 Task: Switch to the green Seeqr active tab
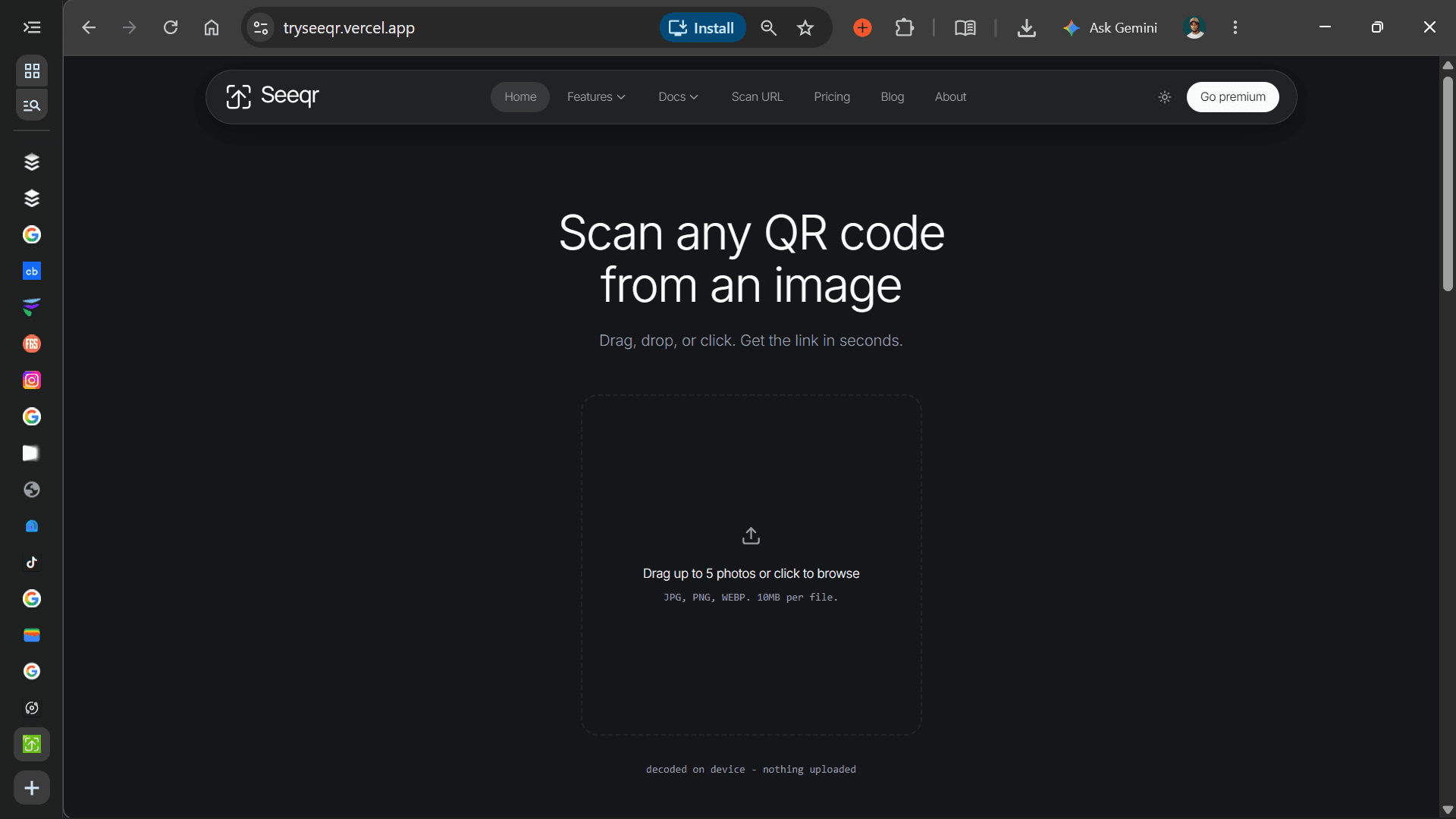32,745
